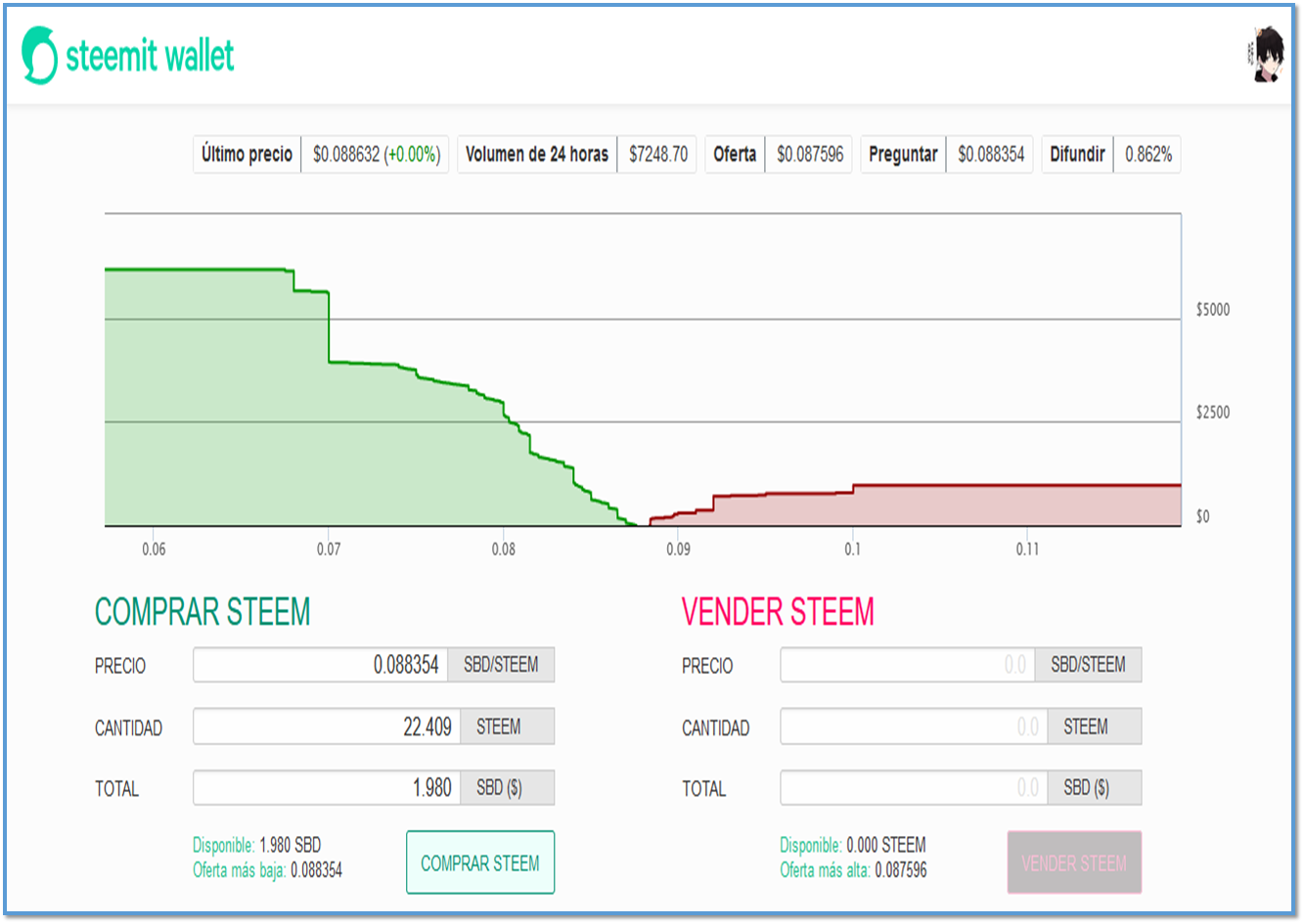The image size is (1304, 924).
Task: Click the PRECIO label in the buy form
Action: (x=120, y=666)
